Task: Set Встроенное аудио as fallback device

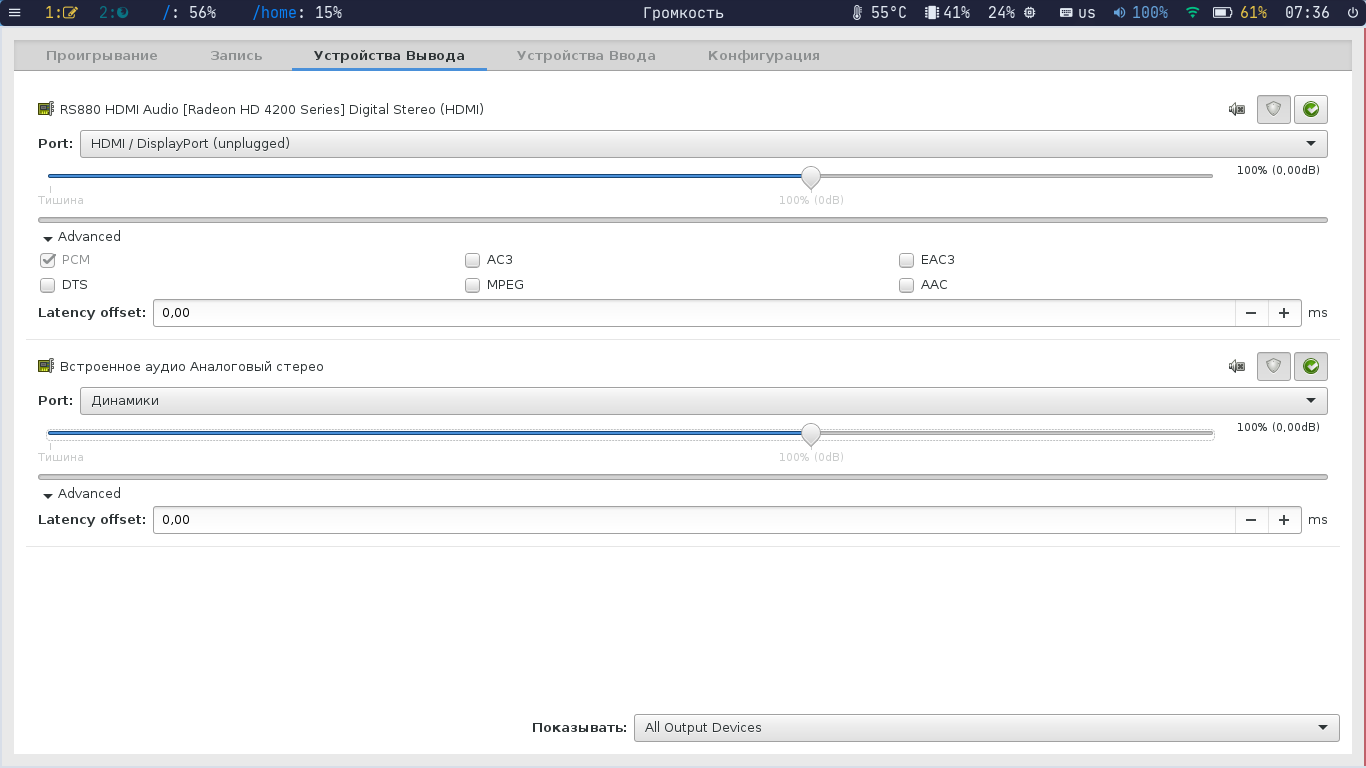Action: 1311,366
